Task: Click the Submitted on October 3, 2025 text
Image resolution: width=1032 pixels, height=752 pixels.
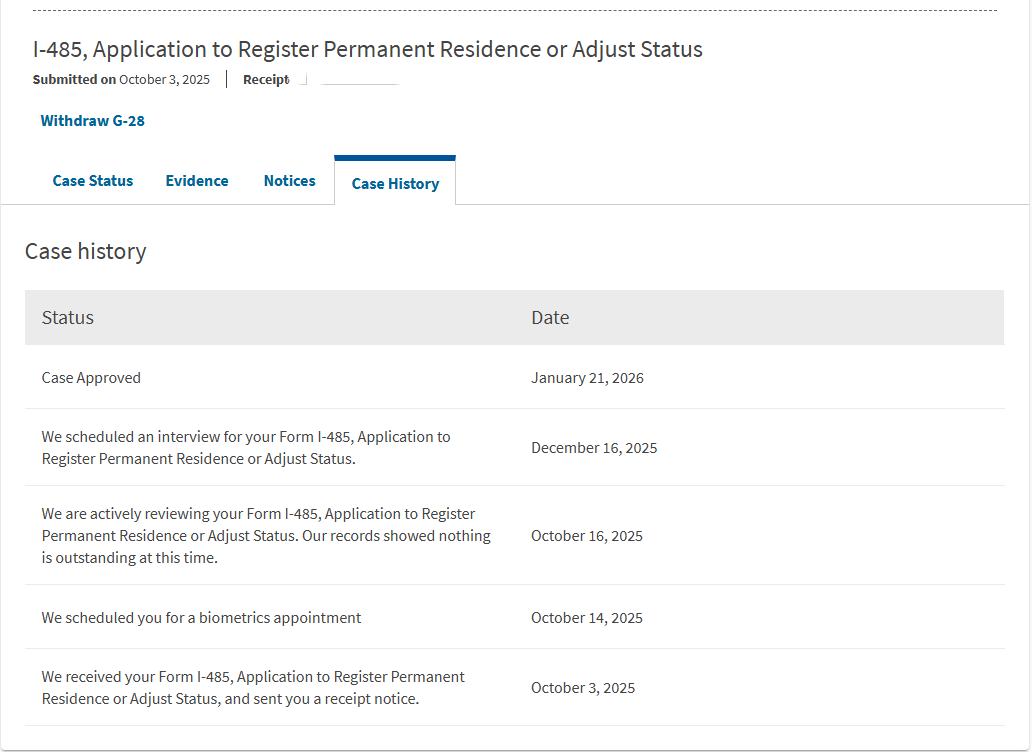Action: (121, 80)
